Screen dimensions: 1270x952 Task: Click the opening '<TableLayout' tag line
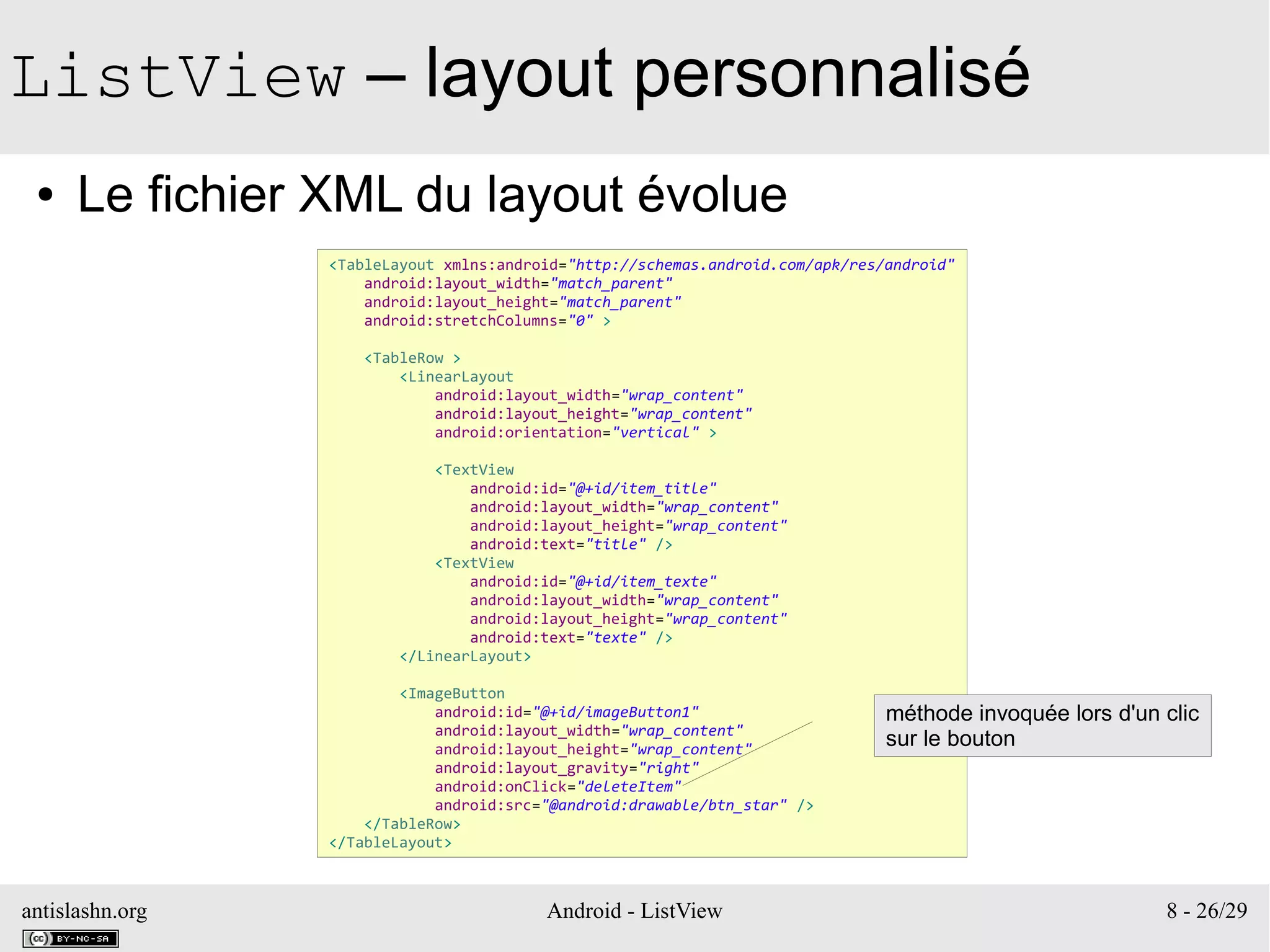click(x=641, y=265)
